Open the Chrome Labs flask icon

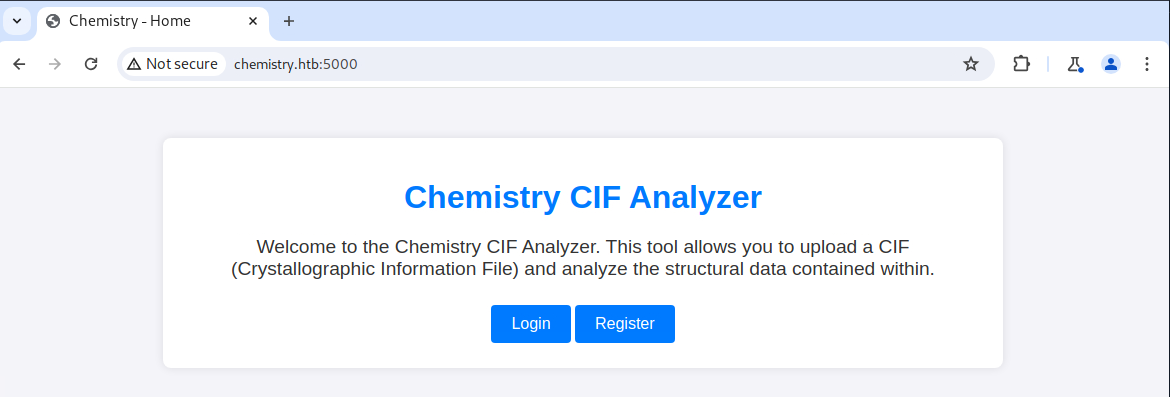point(1074,64)
